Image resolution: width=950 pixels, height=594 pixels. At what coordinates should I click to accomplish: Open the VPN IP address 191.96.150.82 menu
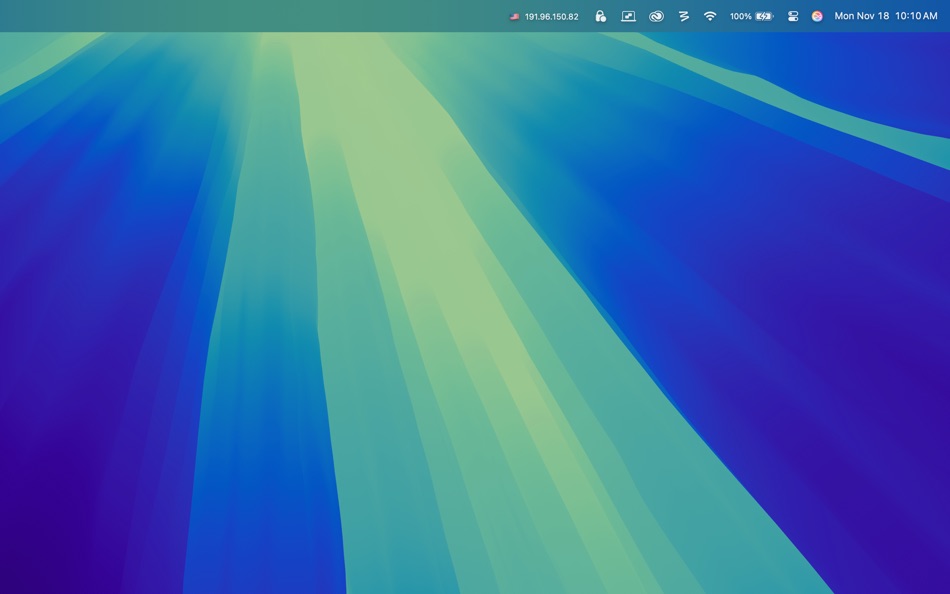[x=544, y=16]
